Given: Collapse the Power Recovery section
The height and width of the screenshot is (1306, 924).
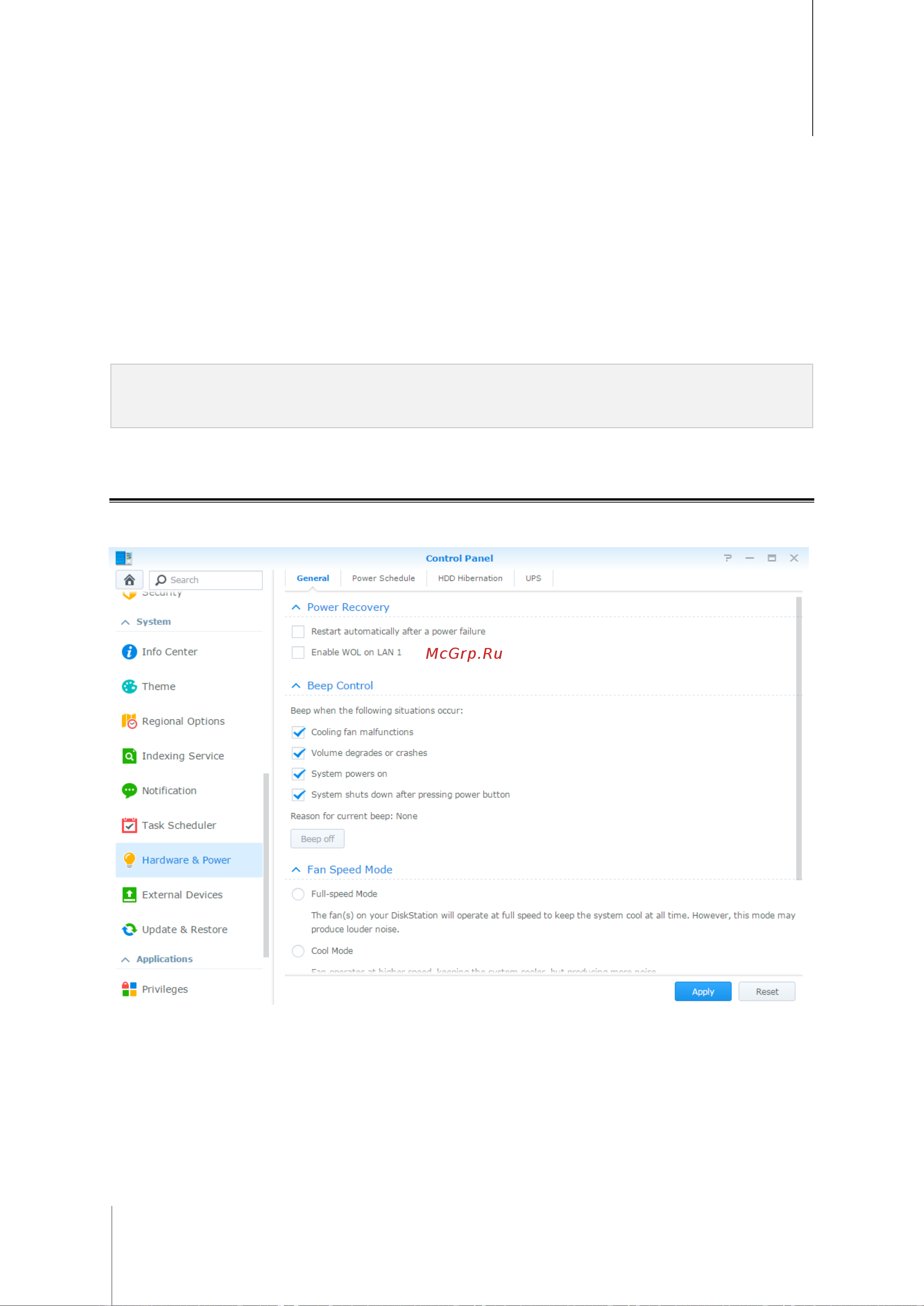Looking at the screenshot, I should tap(296, 607).
